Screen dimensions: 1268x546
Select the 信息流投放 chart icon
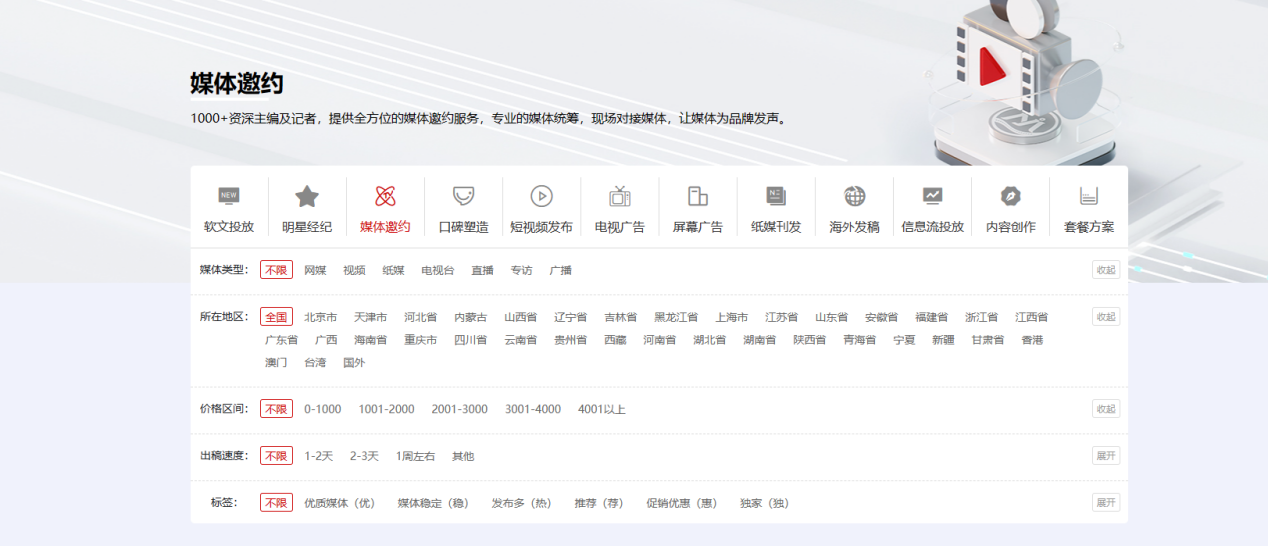(932, 196)
